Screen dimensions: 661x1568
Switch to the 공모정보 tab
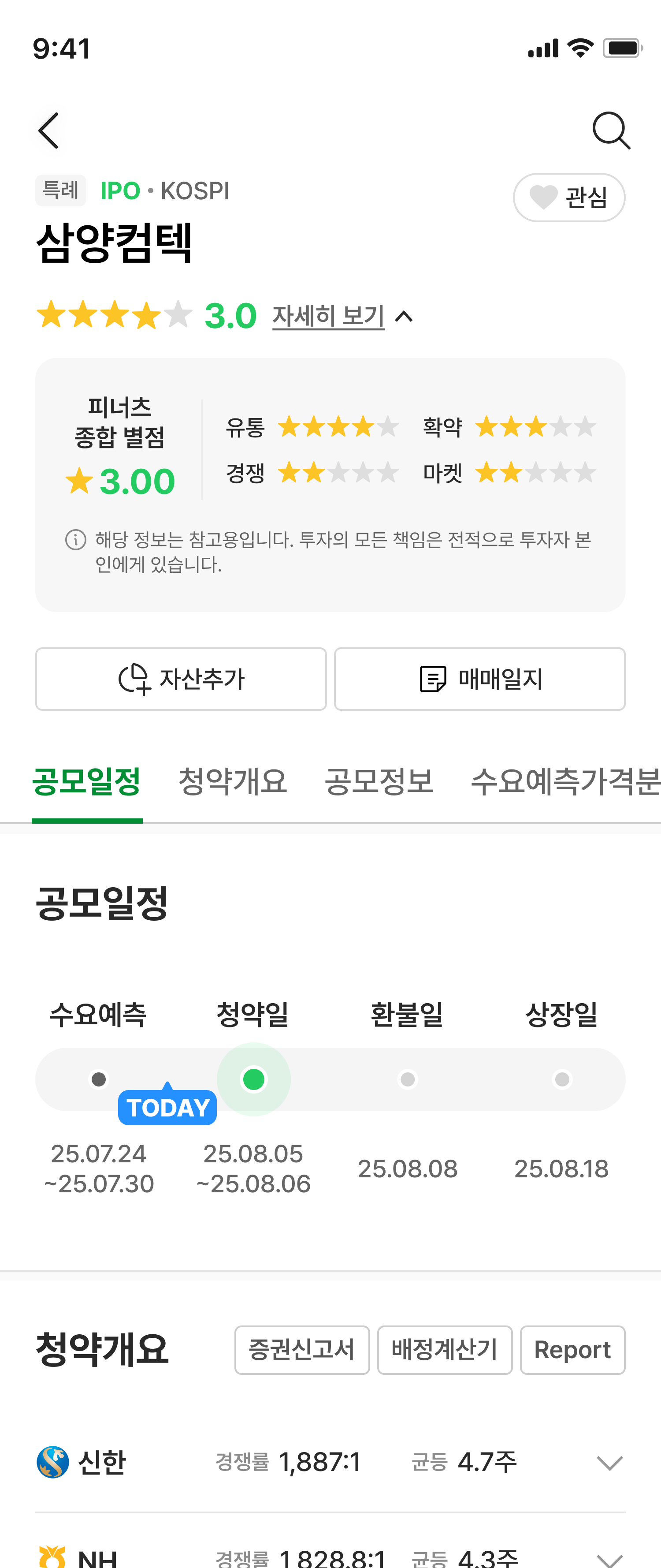[x=379, y=781]
